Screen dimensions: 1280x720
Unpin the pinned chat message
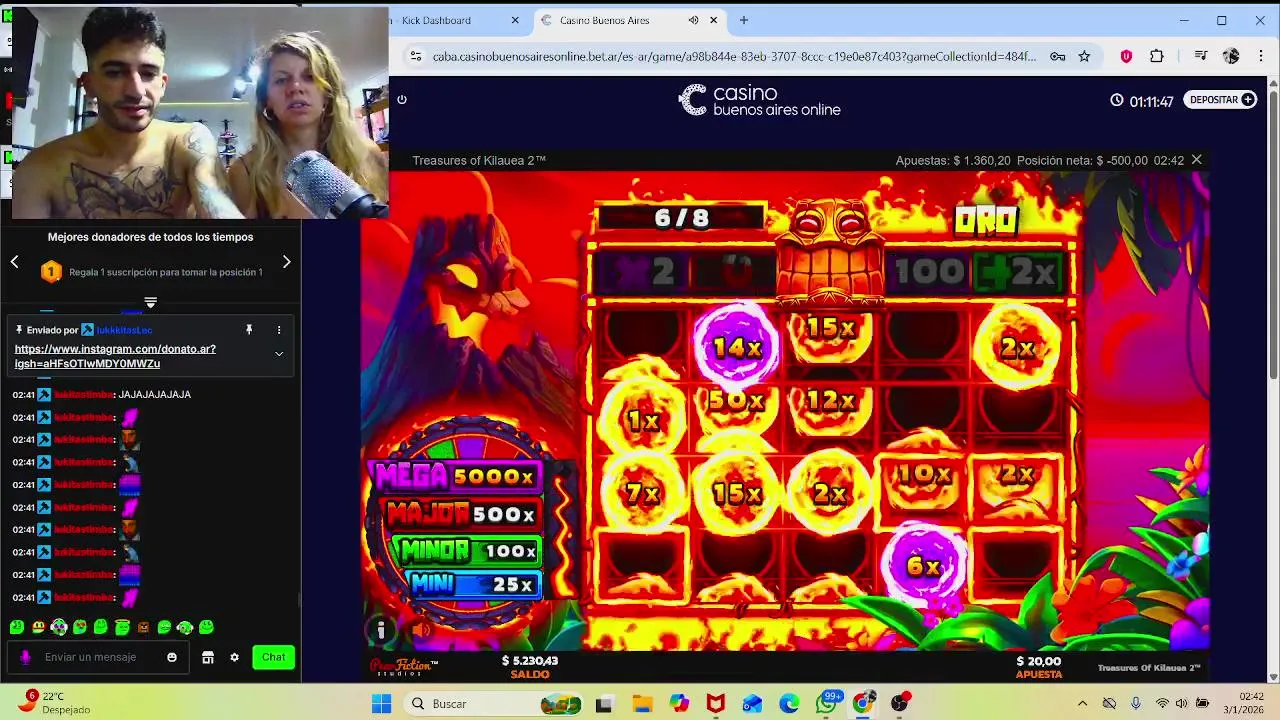tap(249, 330)
